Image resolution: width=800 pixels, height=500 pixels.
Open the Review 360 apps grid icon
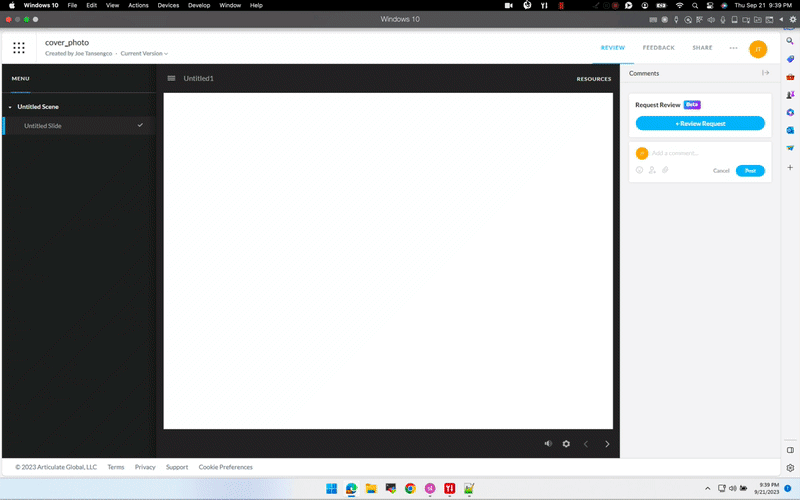19,48
